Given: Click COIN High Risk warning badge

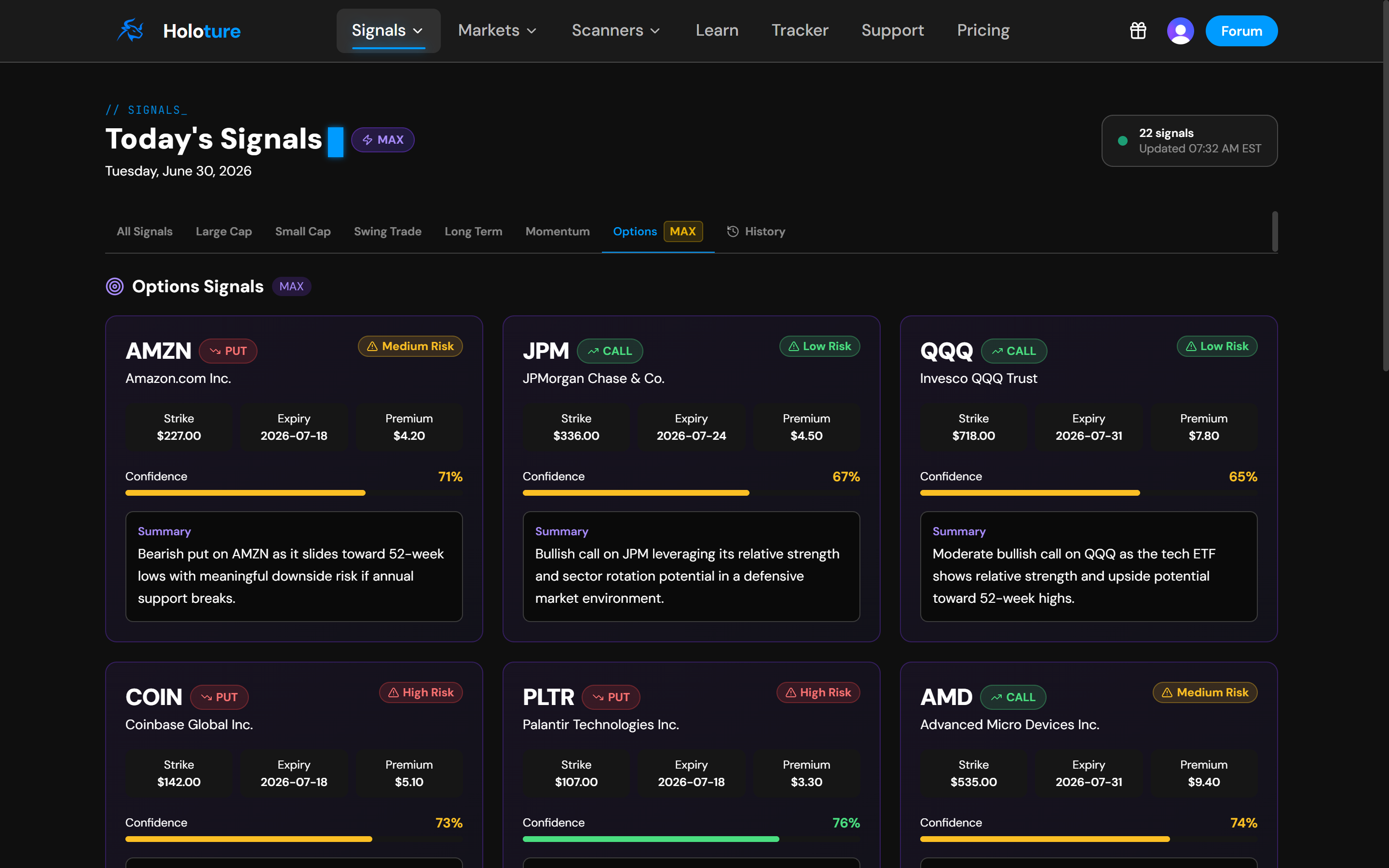Looking at the screenshot, I should pyautogui.click(x=421, y=692).
